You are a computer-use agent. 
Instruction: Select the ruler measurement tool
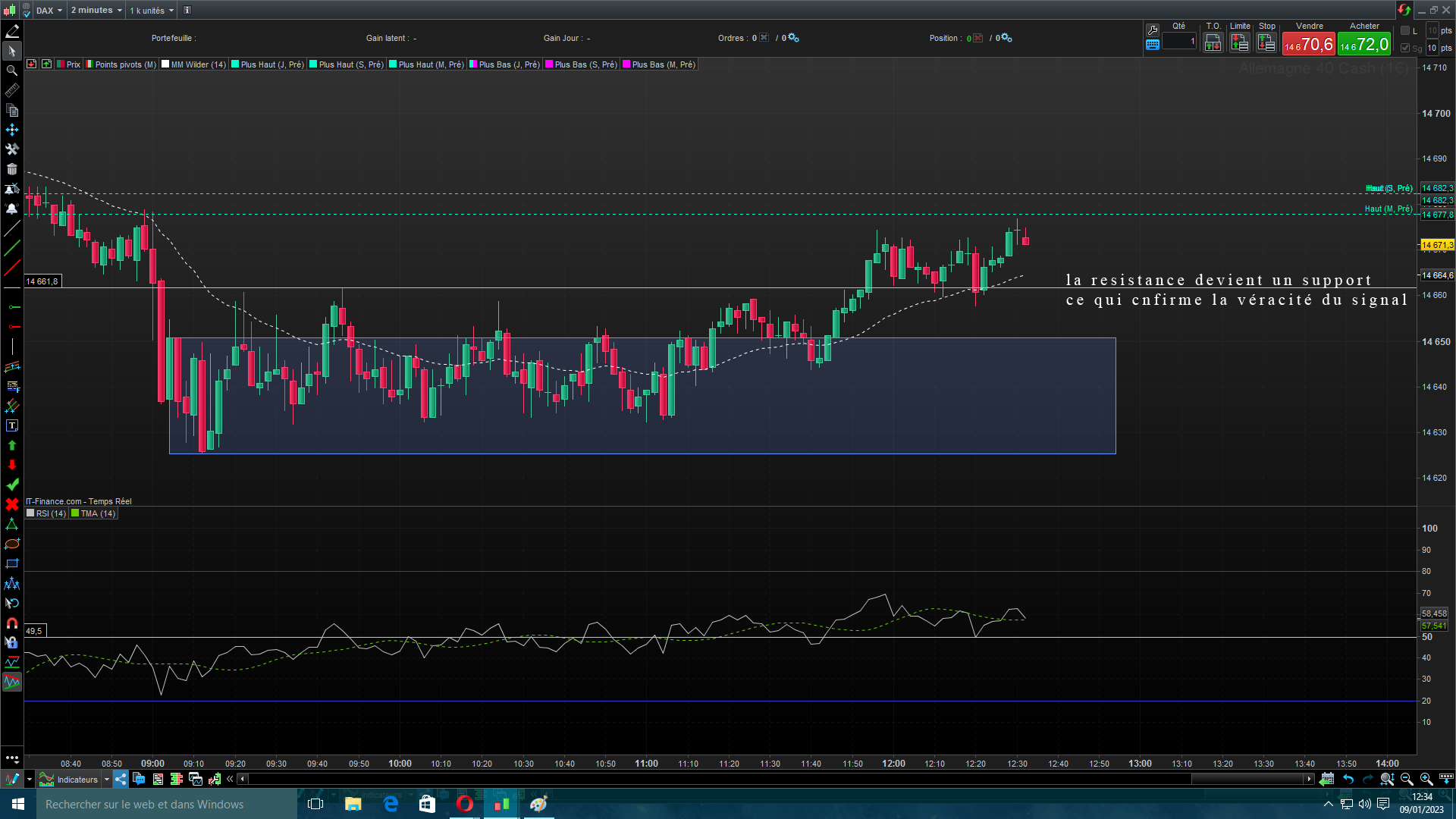coord(11,90)
